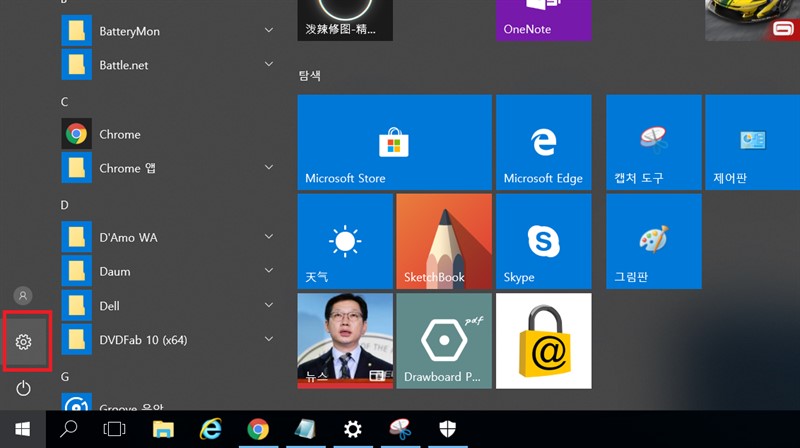Expand the BatteryMon folder chevron

[x=269, y=30]
